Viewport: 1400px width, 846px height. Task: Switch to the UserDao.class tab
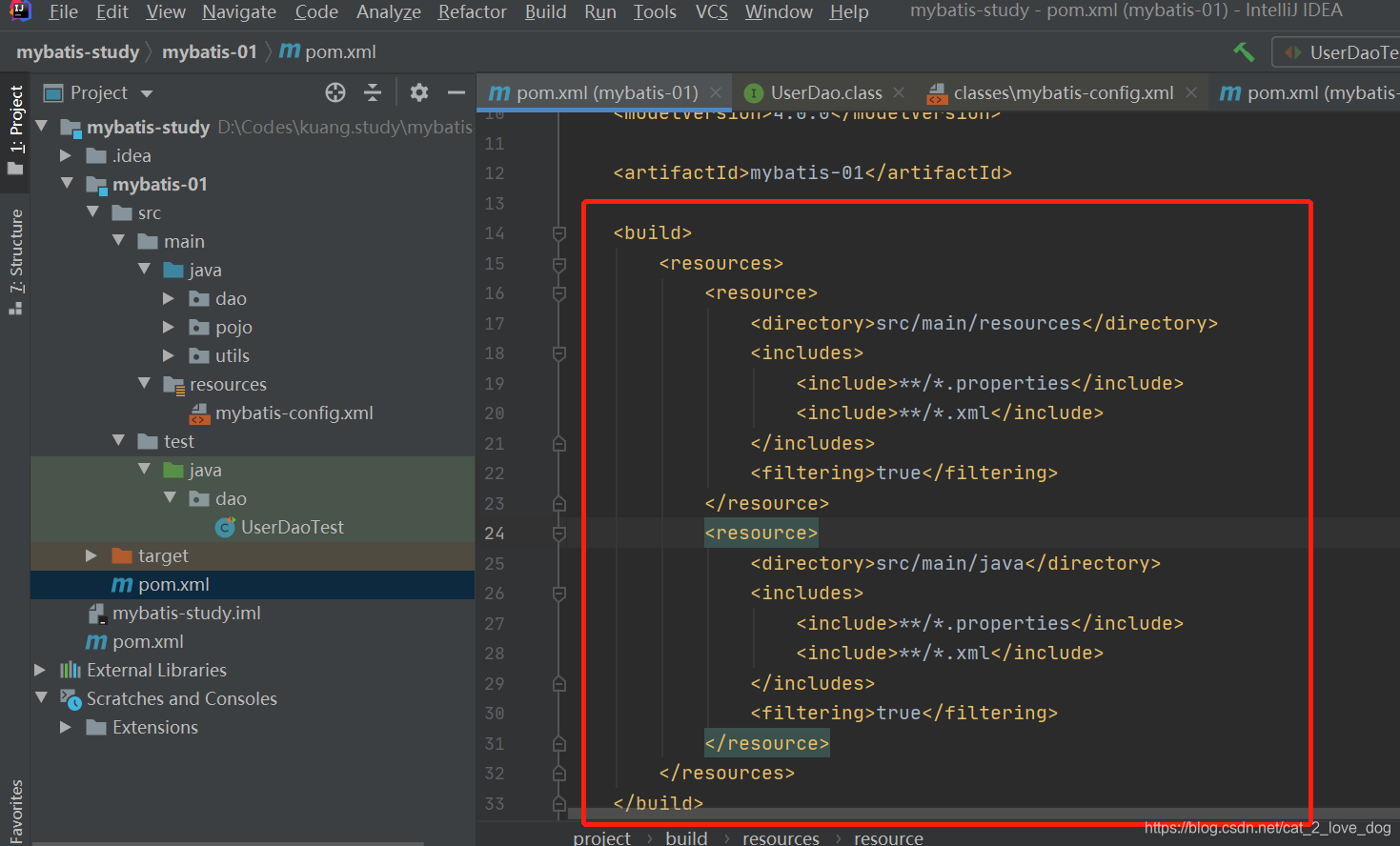click(x=825, y=93)
